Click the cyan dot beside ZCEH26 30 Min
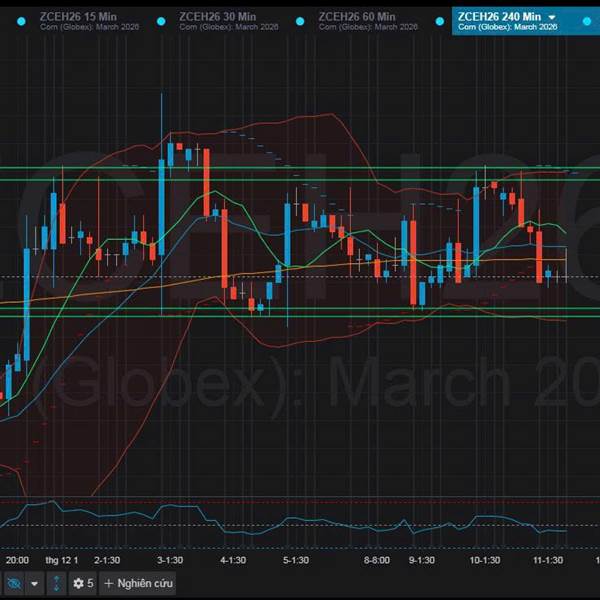 (x=161, y=21)
